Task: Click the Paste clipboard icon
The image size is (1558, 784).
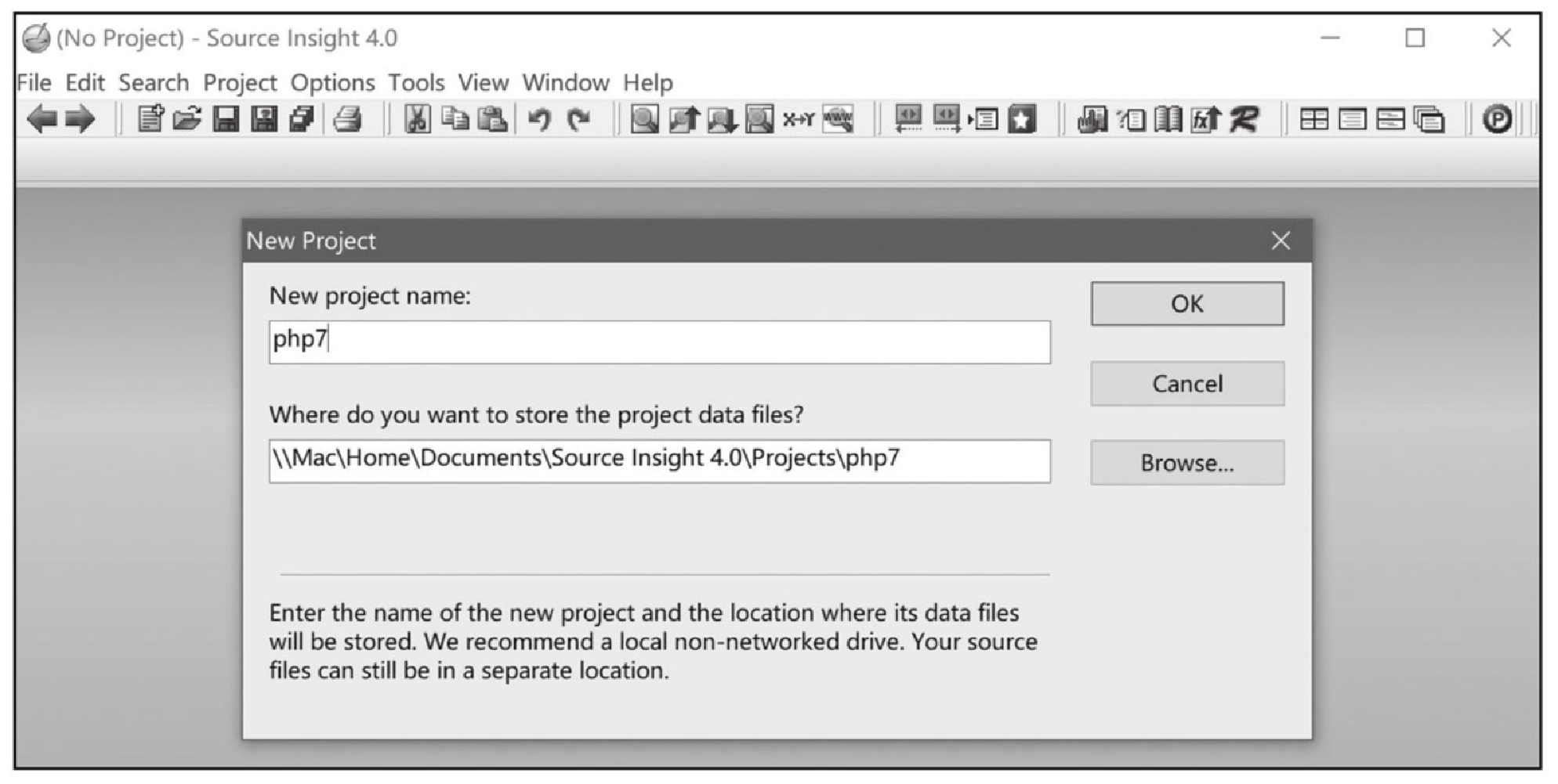Action: tap(493, 119)
